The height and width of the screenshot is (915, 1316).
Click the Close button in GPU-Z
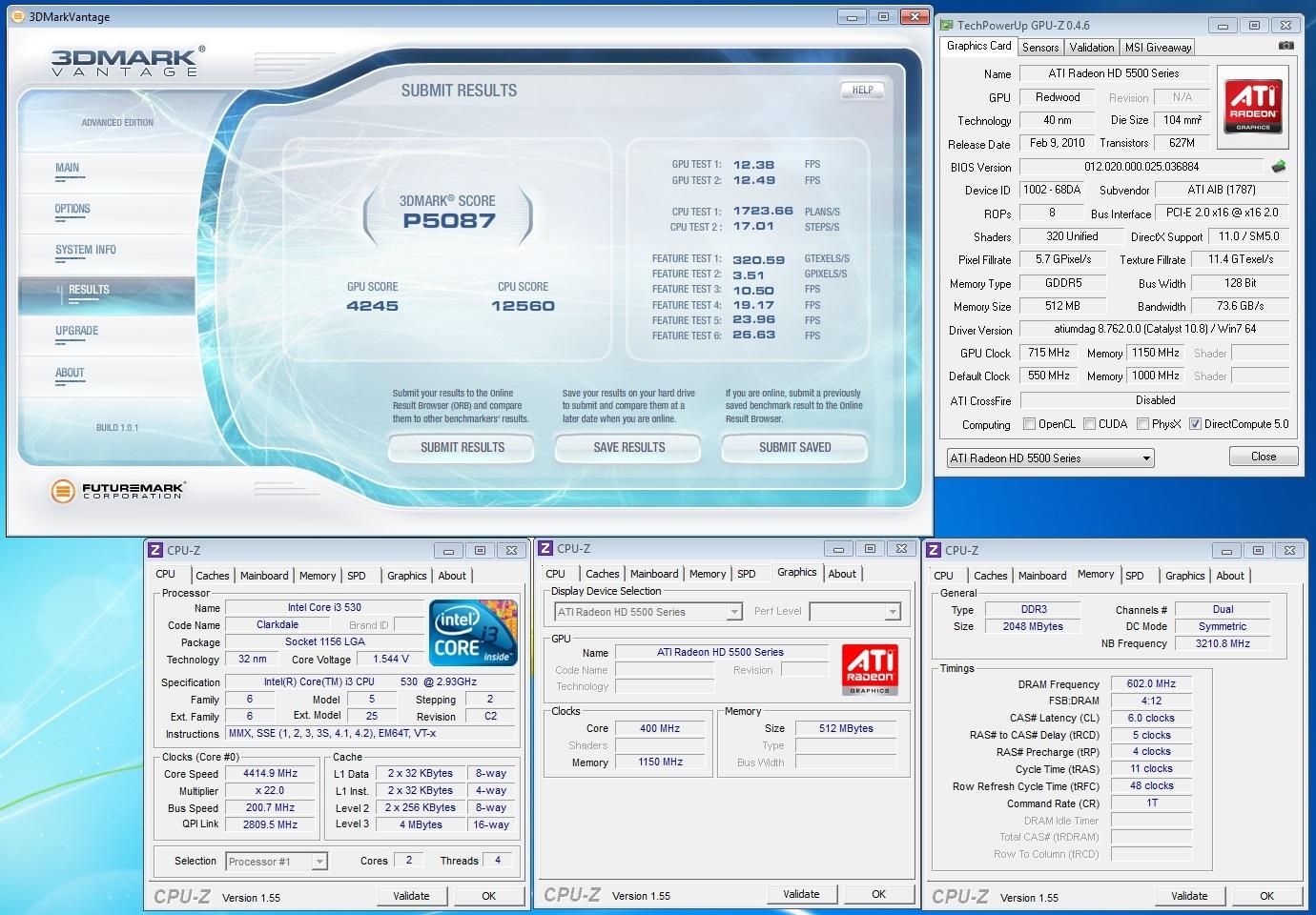(x=1264, y=457)
